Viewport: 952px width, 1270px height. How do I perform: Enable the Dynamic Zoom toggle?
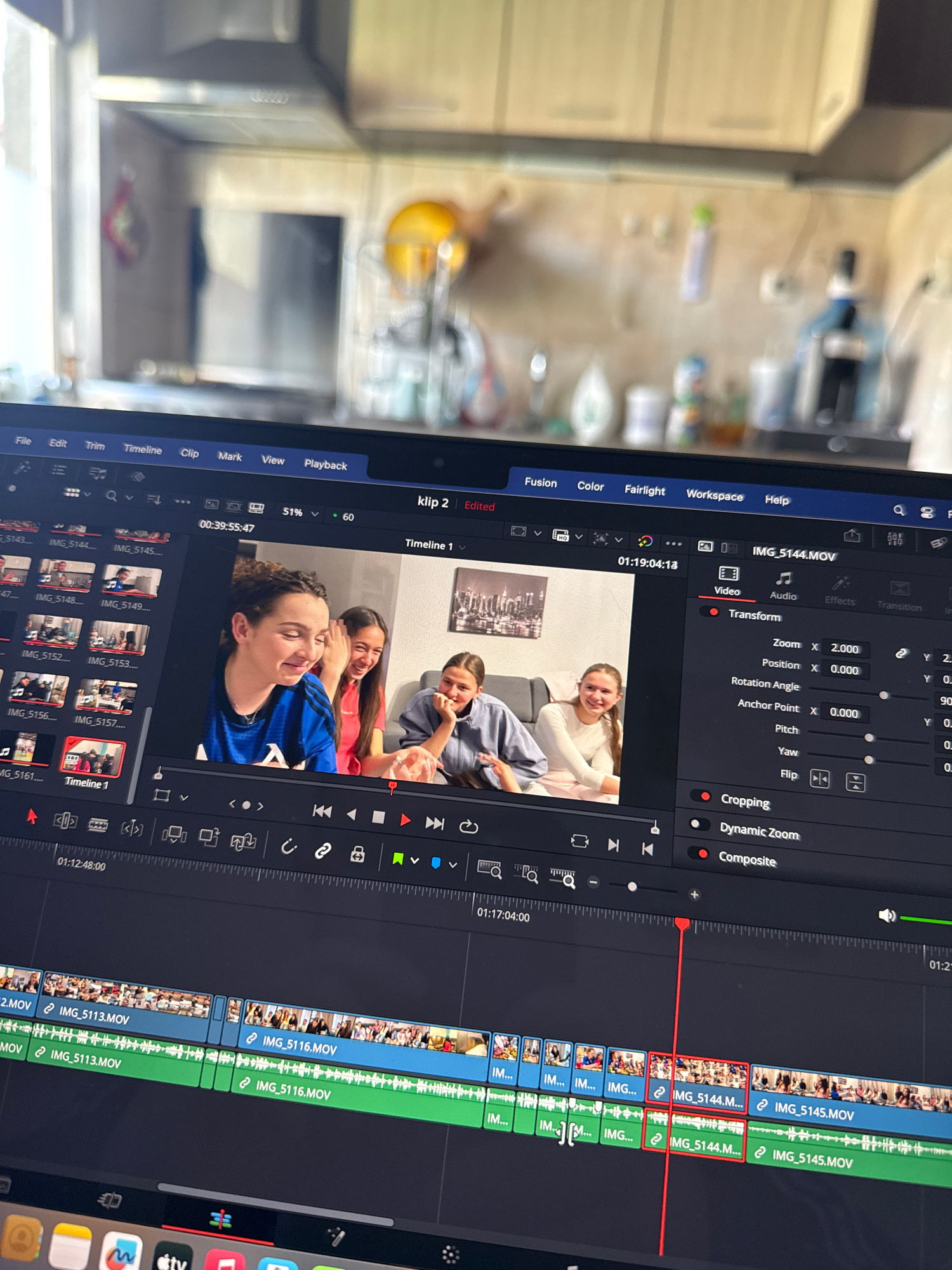point(699,824)
